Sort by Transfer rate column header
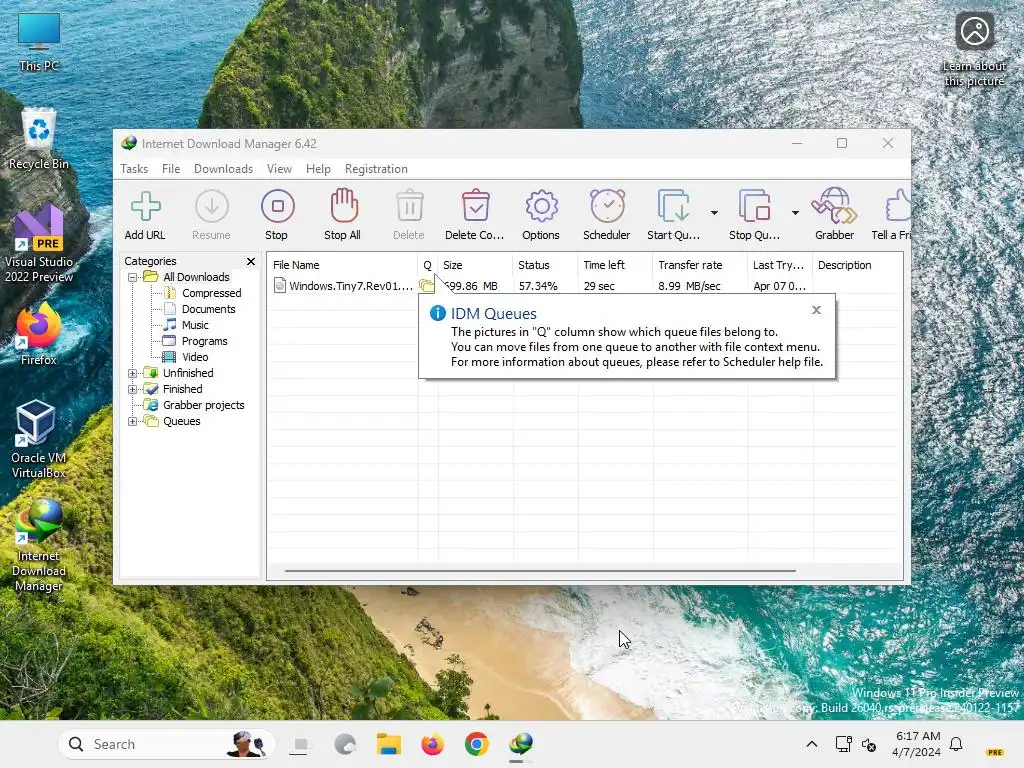Screen dimensions: 1024x768 click(699, 265)
